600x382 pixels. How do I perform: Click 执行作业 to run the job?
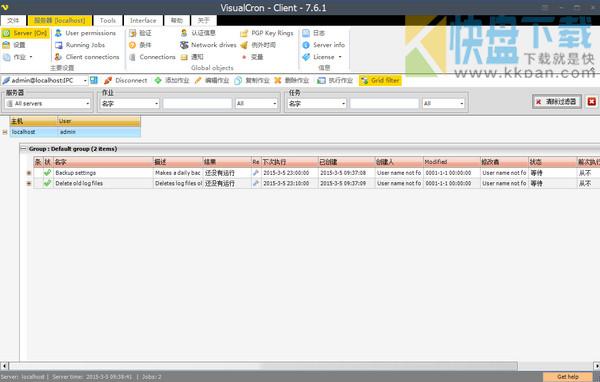(335, 80)
